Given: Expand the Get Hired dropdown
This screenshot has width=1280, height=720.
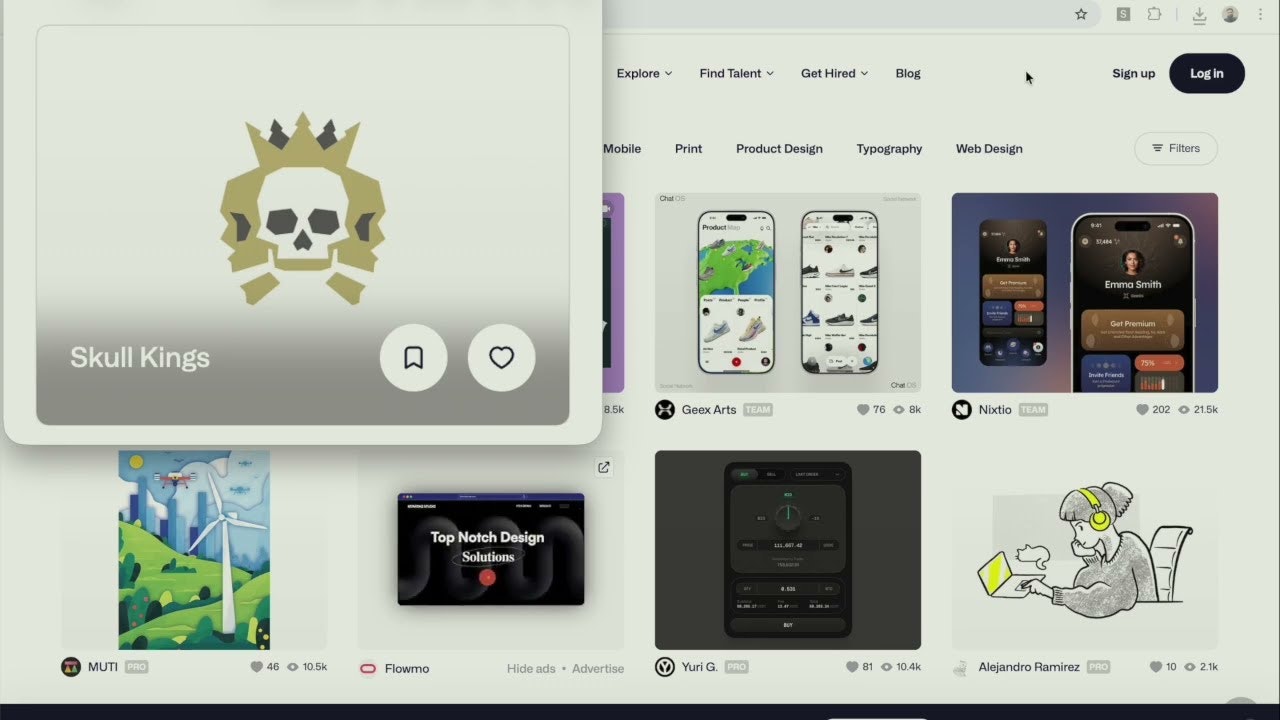Looking at the screenshot, I should tap(834, 73).
